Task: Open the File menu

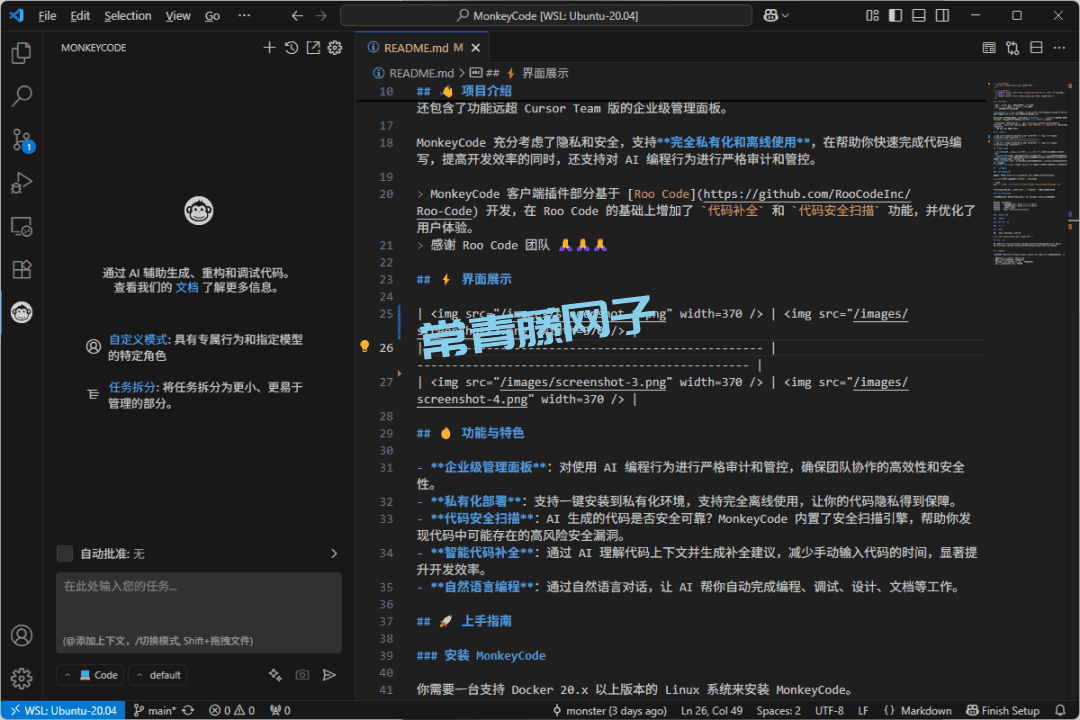Action: (x=48, y=15)
